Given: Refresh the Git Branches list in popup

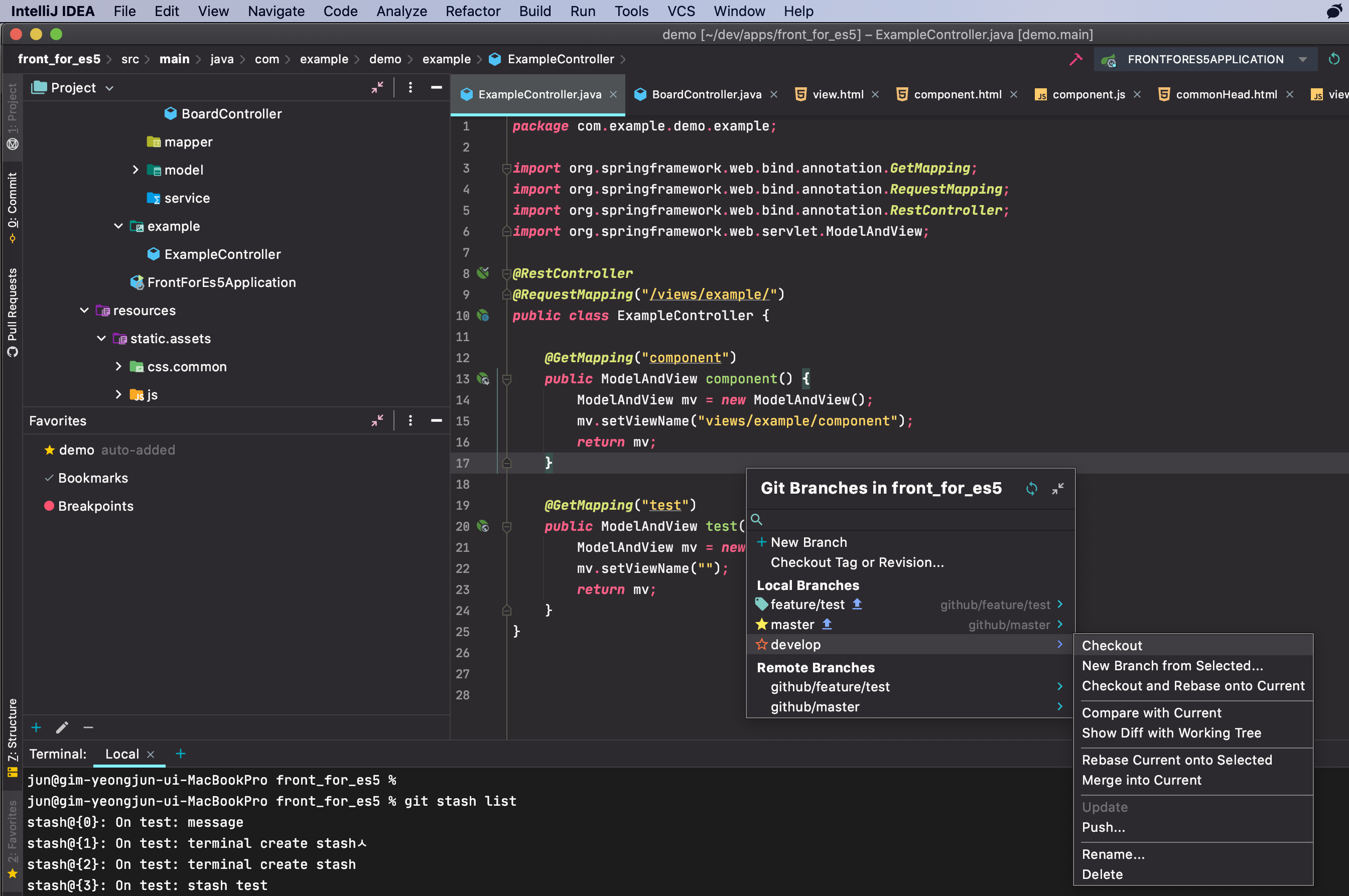Looking at the screenshot, I should (x=1032, y=489).
